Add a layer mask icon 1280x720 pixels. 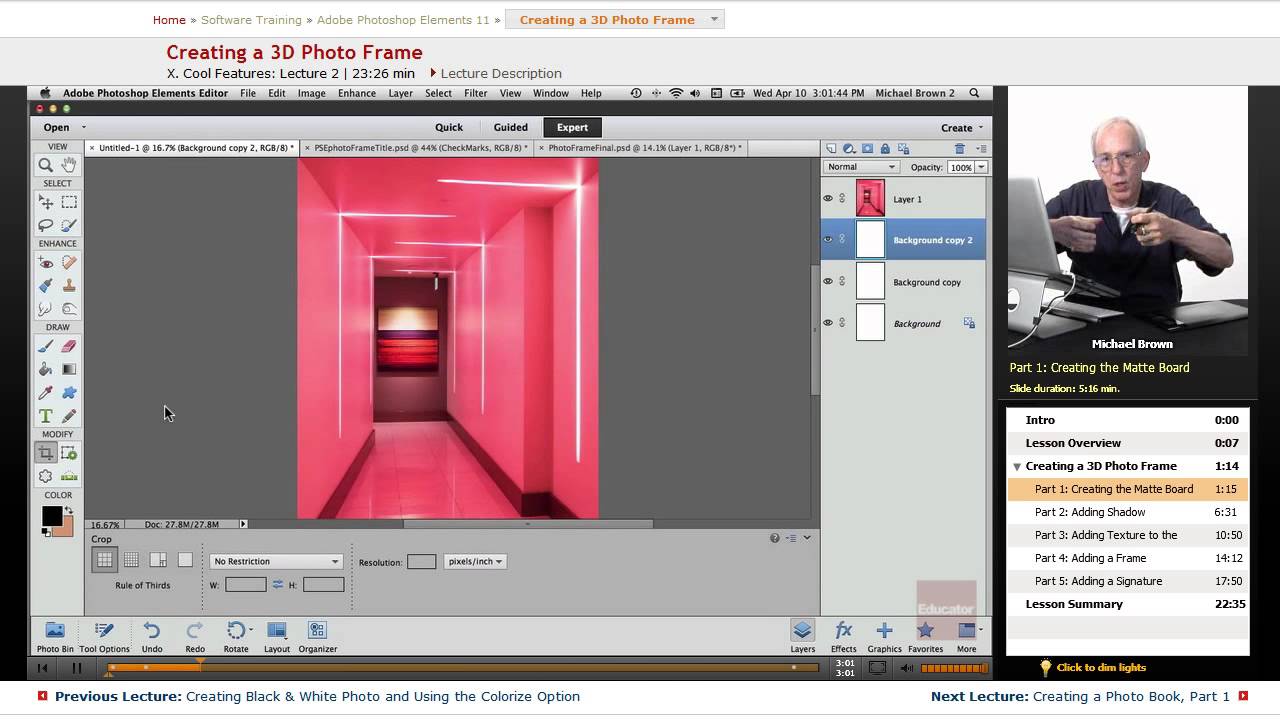click(867, 148)
